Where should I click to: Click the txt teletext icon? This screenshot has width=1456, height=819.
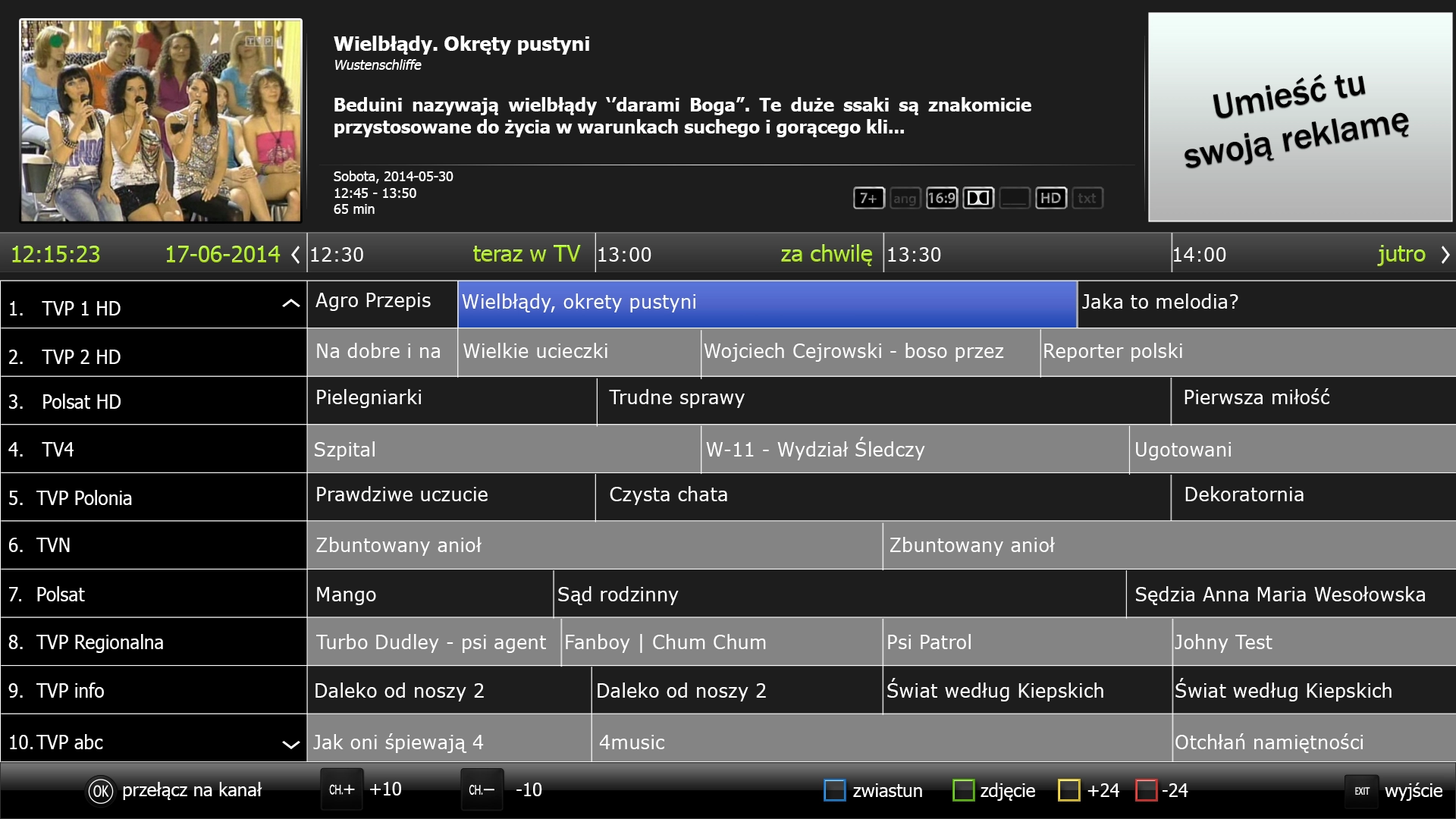pyautogui.click(x=1087, y=198)
